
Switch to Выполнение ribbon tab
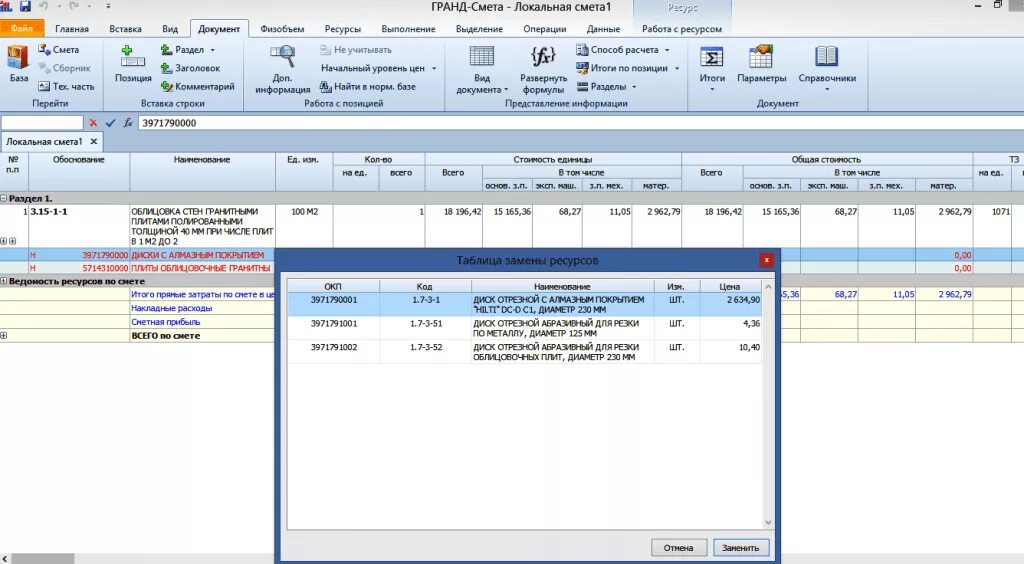(x=408, y=29)
